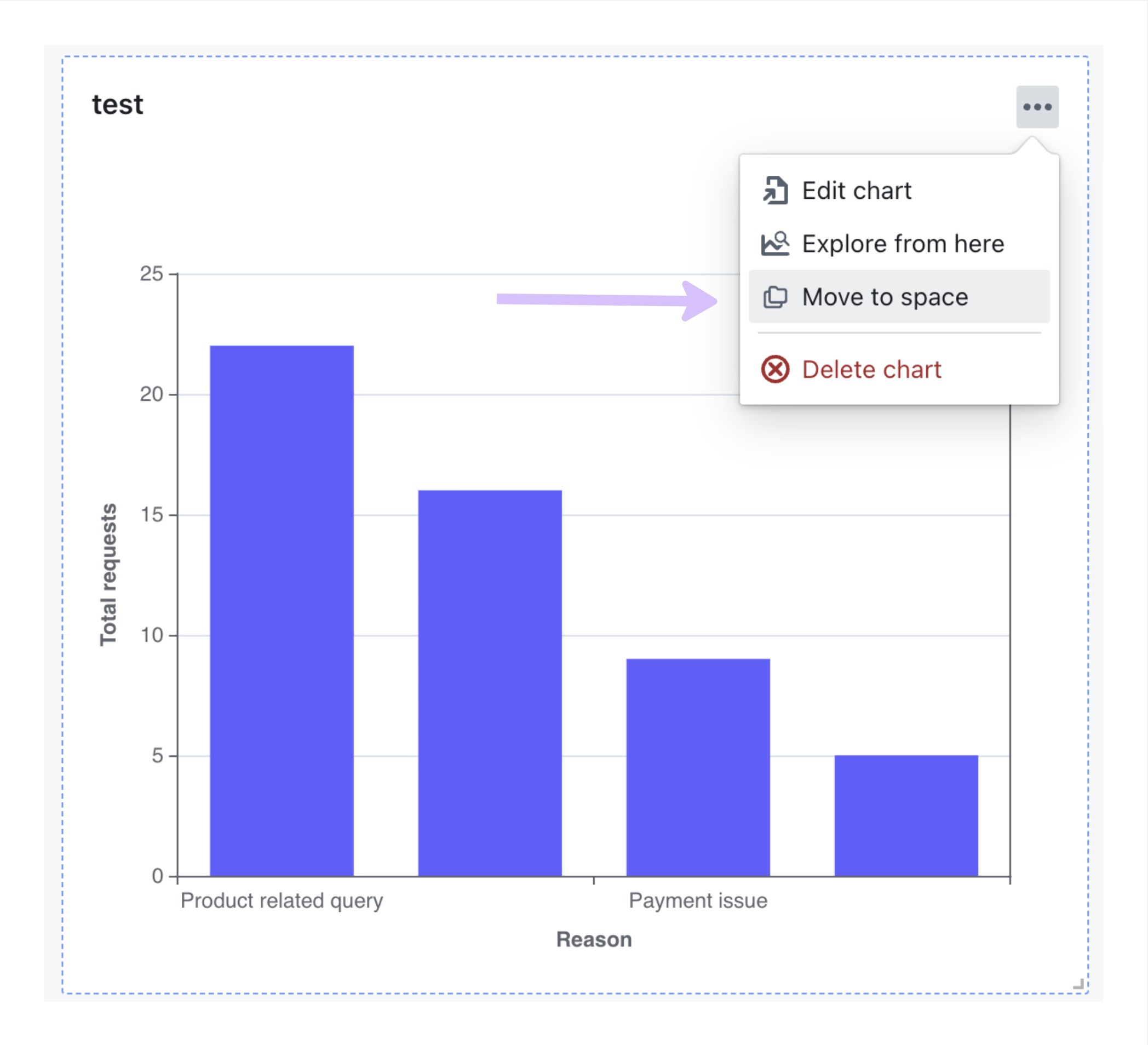Open the three-dot chart options menu

coord(1037,107)
